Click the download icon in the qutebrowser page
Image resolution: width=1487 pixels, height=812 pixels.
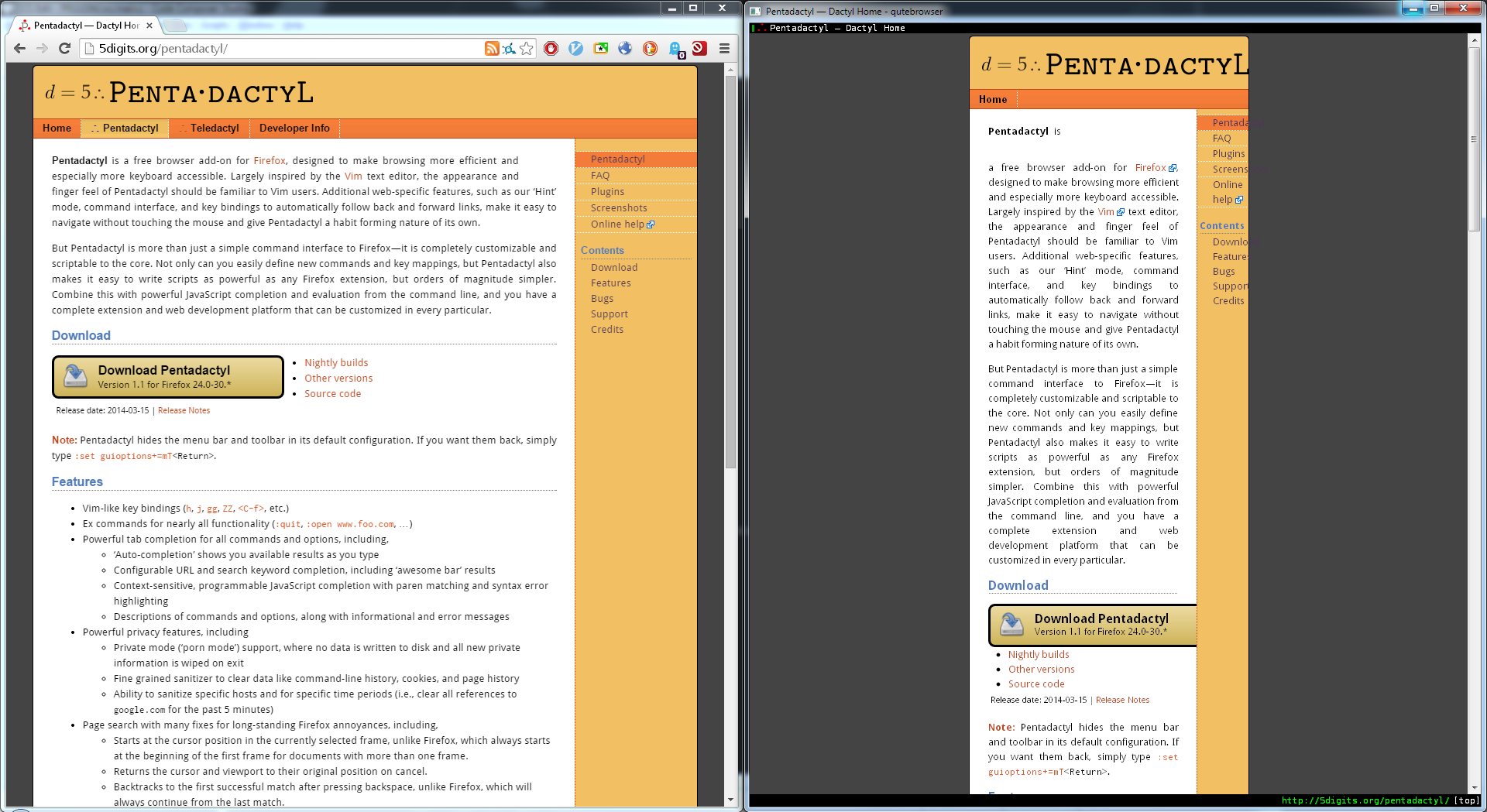[x=1011, y=624]
